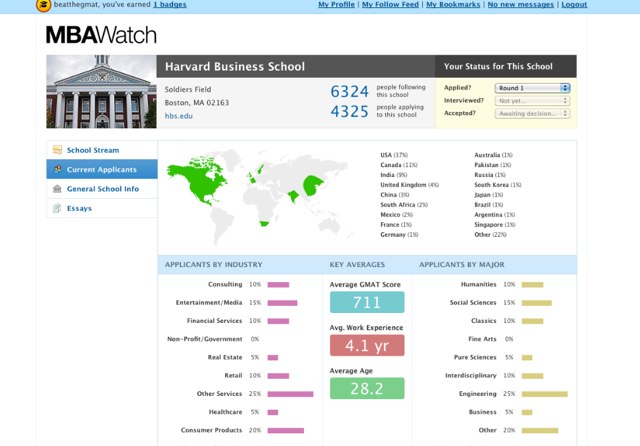Click the Applicants by Industry heading
This screenshot has height=446, width=640.
pos(213,264)
